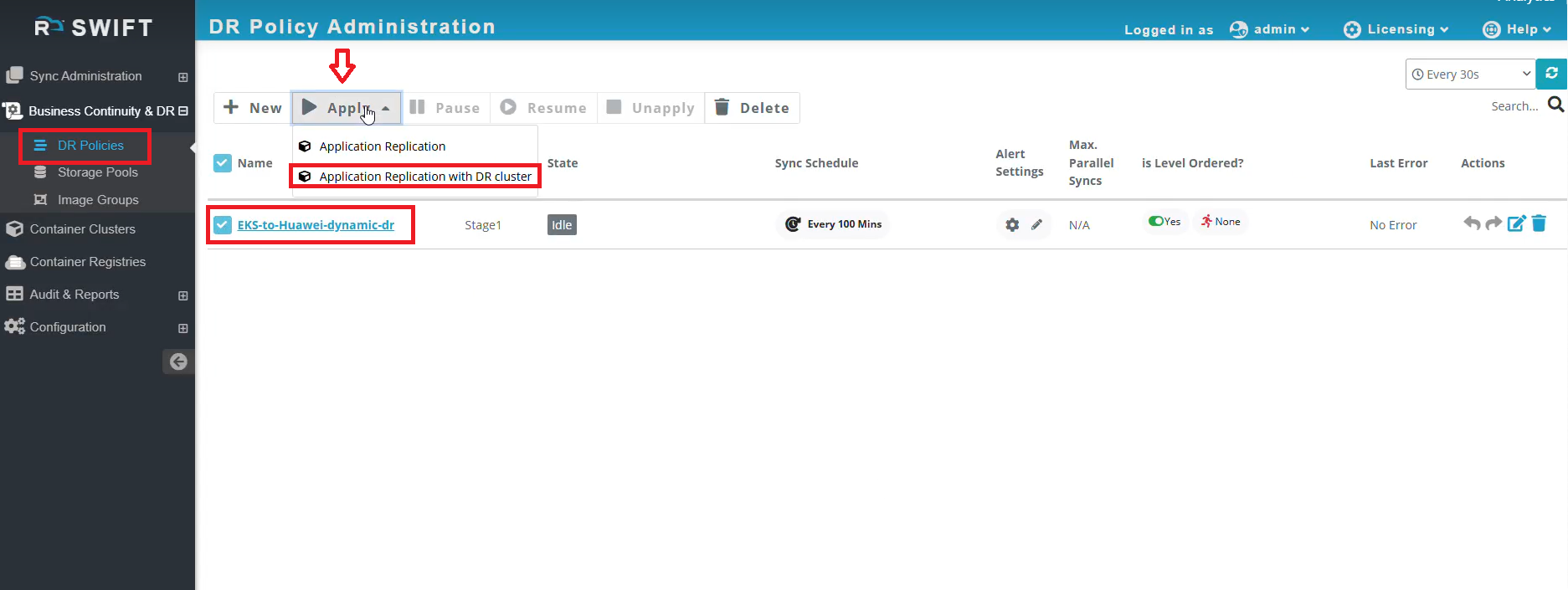The image size is (1568, 590).
Task: Click the is Level Ordered? column header
Action: (1193, 163)
